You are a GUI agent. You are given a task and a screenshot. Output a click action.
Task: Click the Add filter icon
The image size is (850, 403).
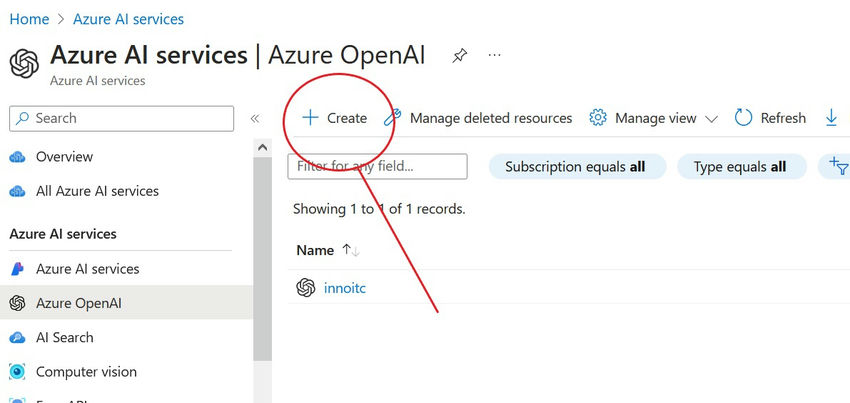point(835,167)
